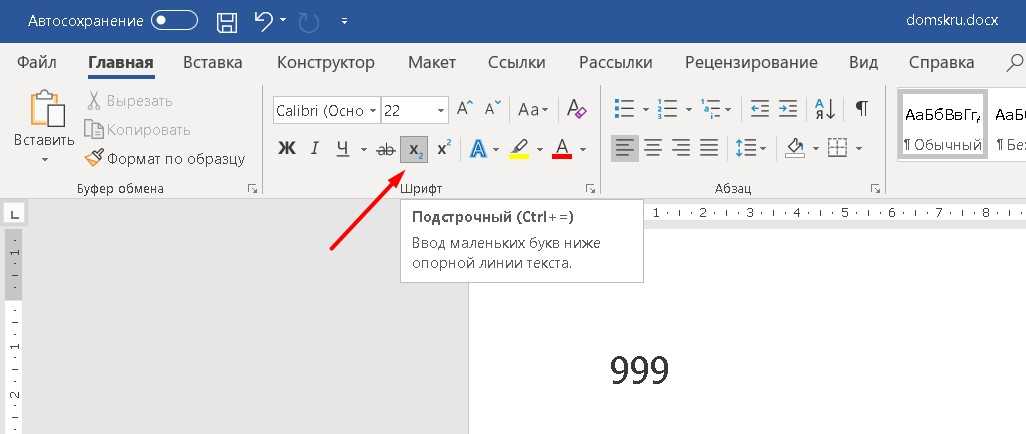
Task: Undo the last action
Action: coord(263,21)
